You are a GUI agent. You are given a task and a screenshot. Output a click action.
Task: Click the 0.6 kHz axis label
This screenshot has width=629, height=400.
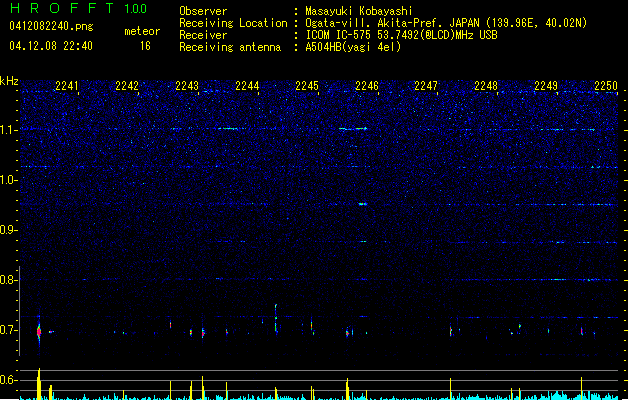(9, 380)
